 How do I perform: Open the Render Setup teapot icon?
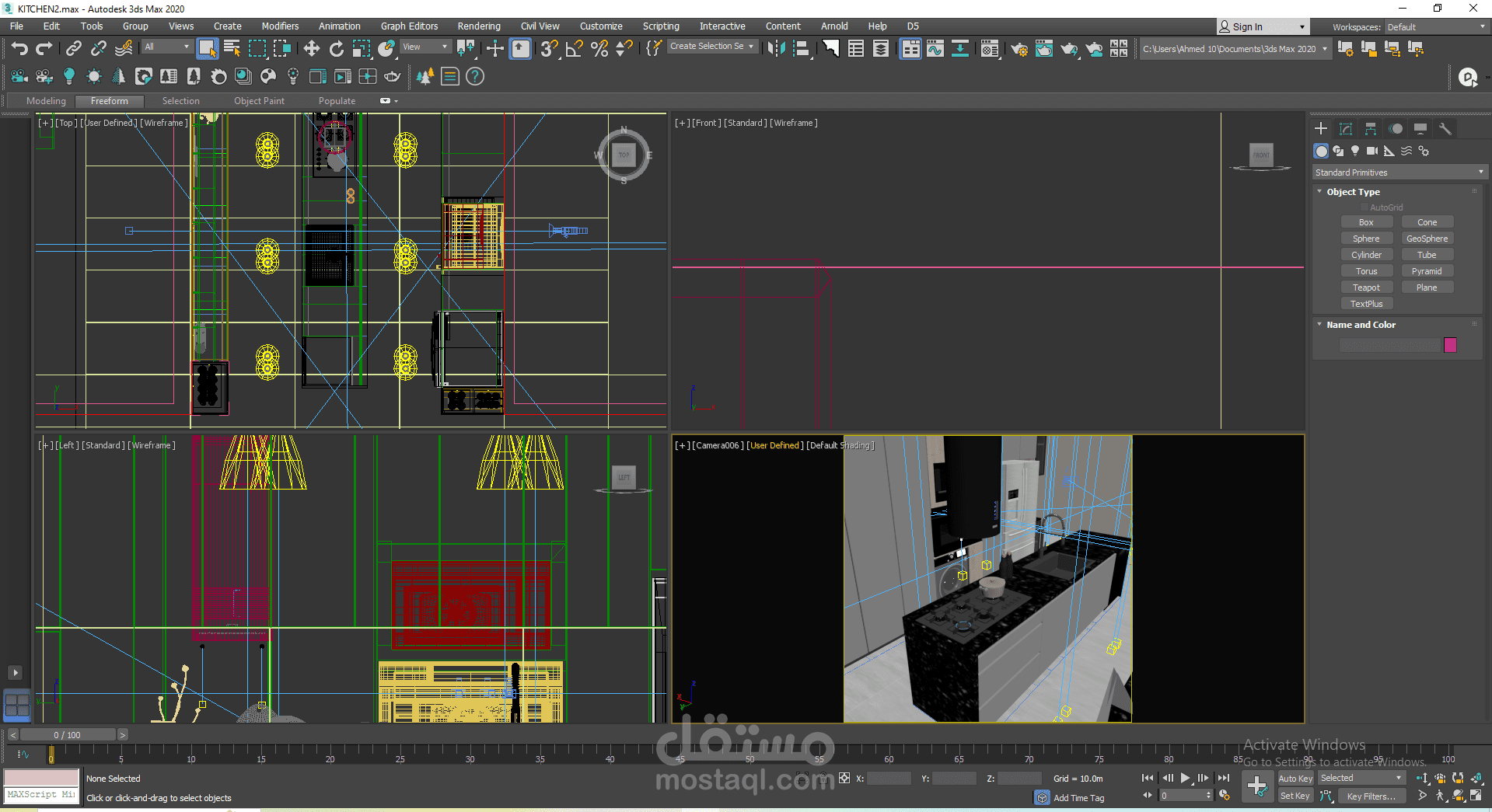click(1019, 49)
